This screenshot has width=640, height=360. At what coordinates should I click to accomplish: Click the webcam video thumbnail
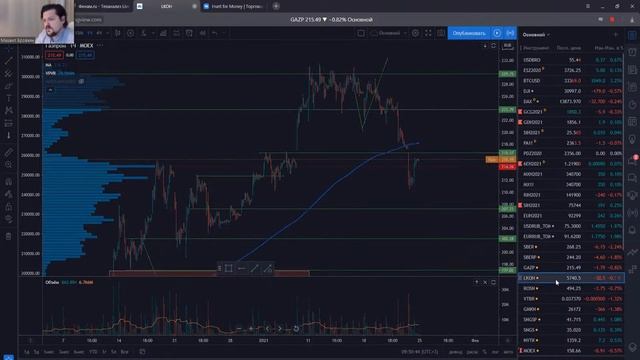click(x=37, y=22)
